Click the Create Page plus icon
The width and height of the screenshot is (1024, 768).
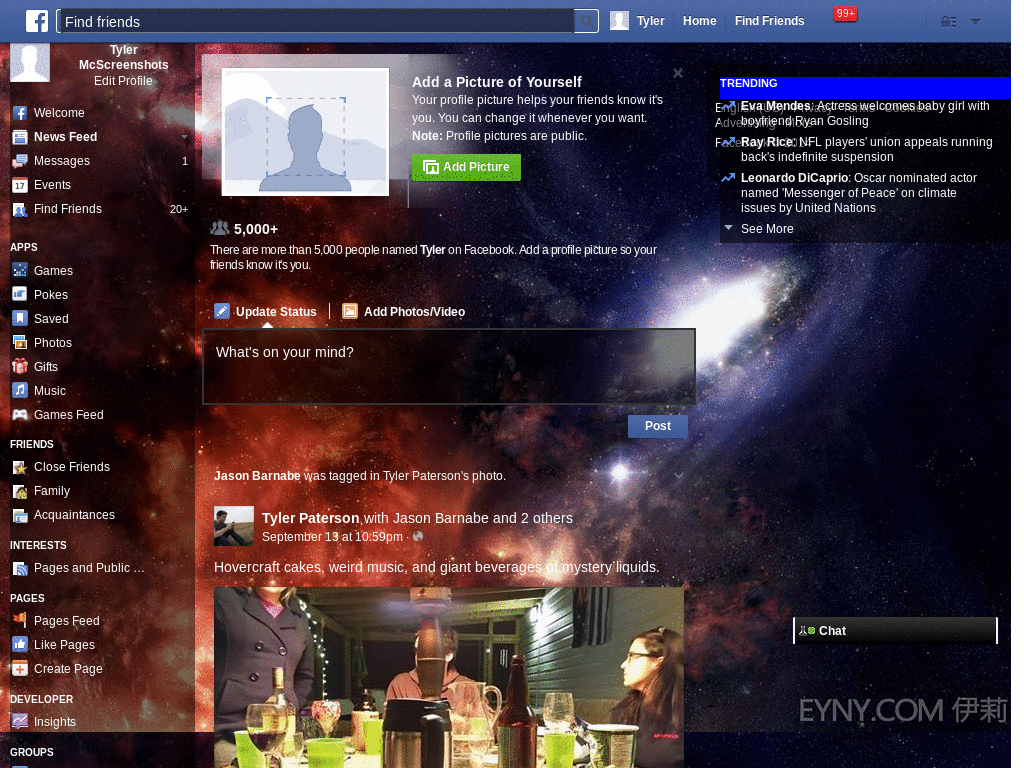pyautogui.click(x=20, y=669)
